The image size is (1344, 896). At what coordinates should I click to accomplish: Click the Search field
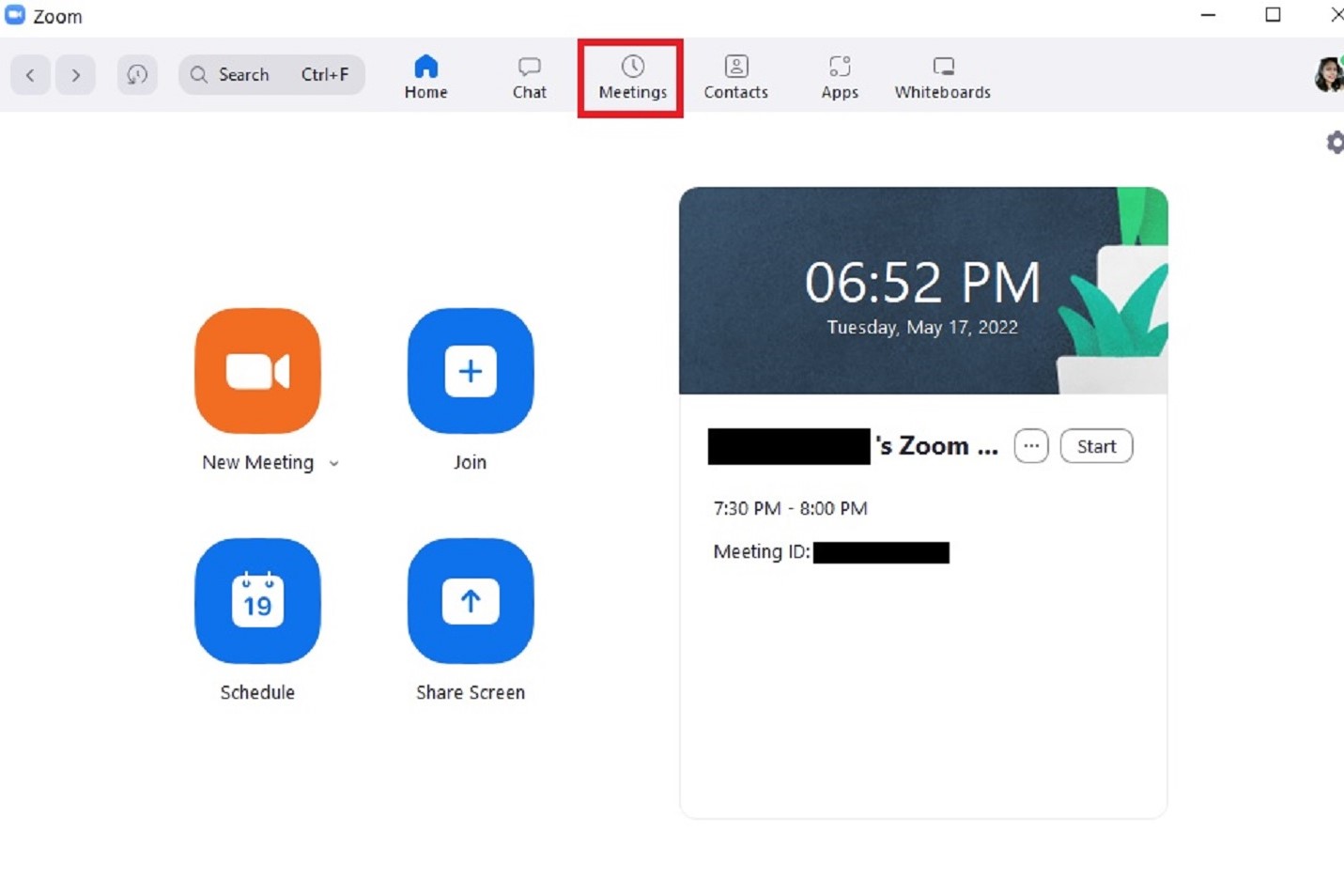271,75
